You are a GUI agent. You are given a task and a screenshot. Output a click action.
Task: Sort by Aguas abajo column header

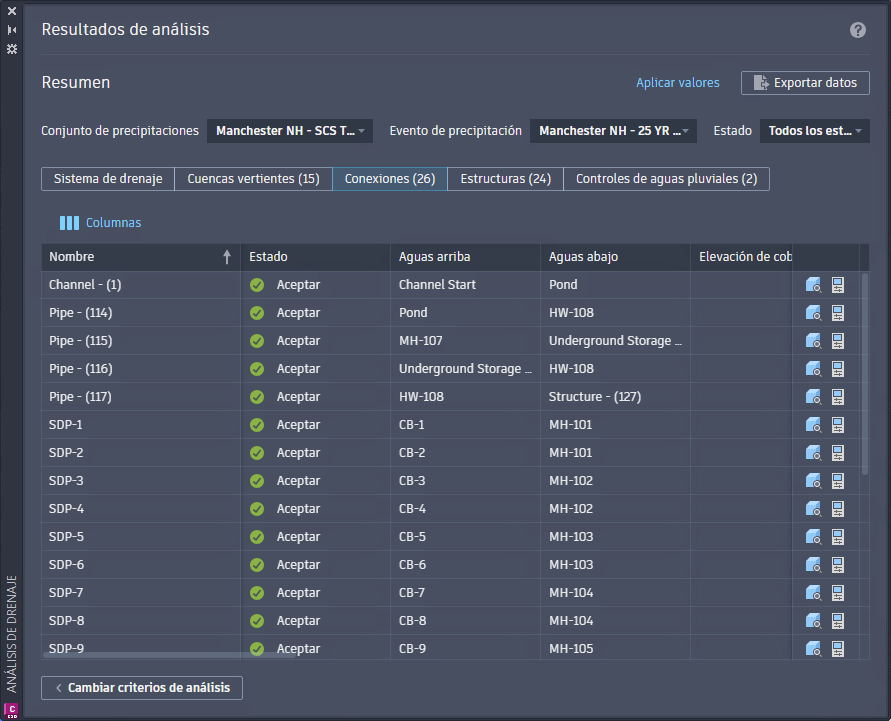pyautogui.click(x=615, y=257)
